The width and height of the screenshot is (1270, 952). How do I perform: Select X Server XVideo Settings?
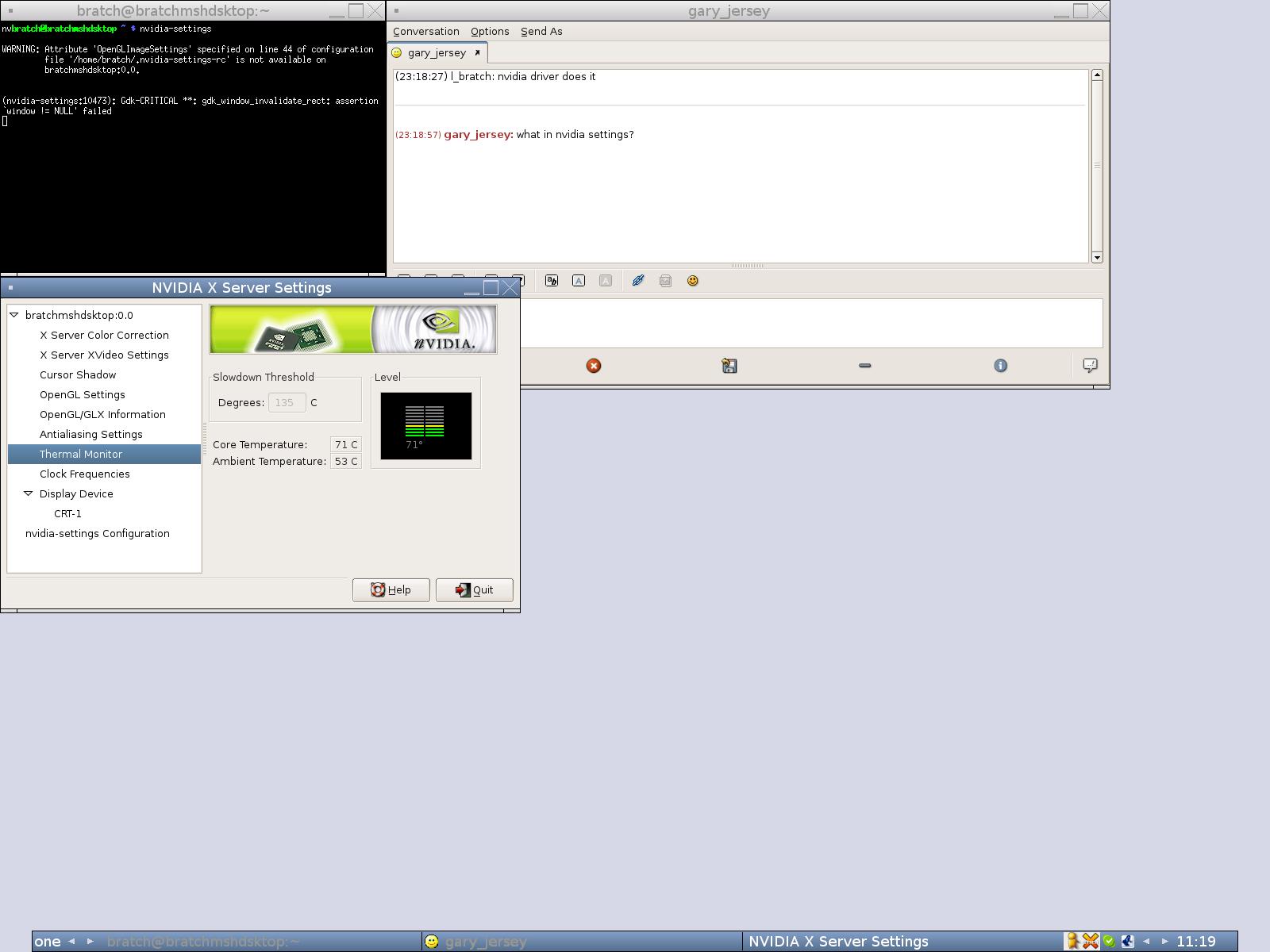[x=104, y=355]
